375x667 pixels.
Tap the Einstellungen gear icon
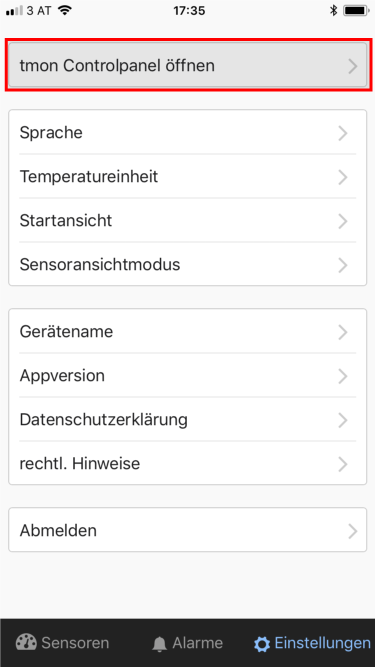262,644
